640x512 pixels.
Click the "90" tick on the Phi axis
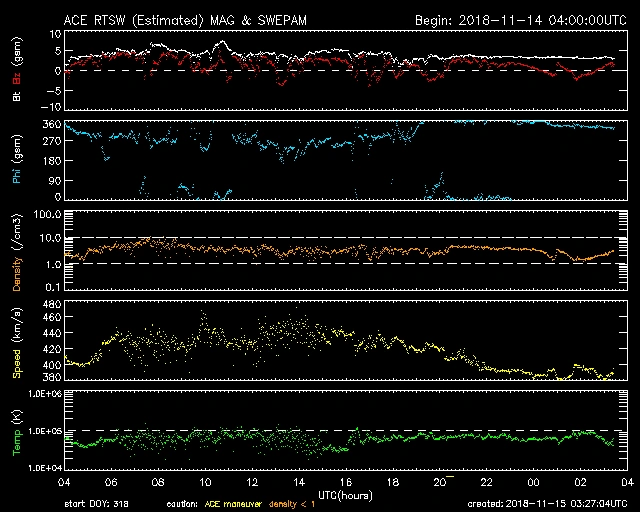[x=55, y=180]
